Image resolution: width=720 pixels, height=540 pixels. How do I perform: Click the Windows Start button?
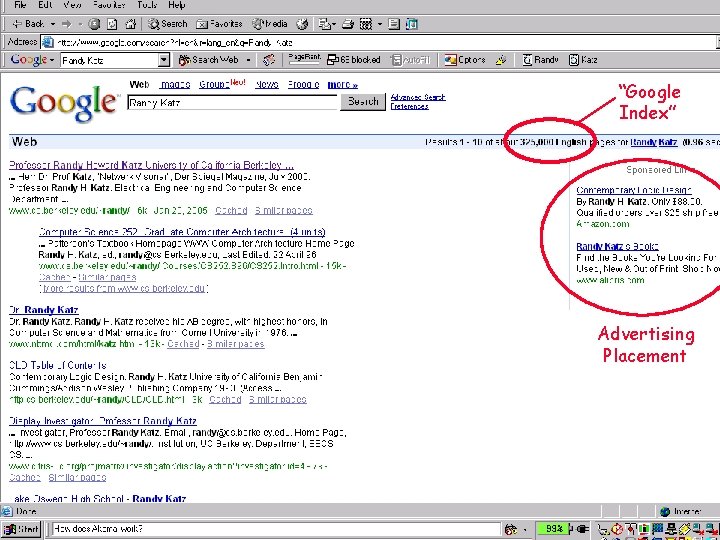click(21, 529)
